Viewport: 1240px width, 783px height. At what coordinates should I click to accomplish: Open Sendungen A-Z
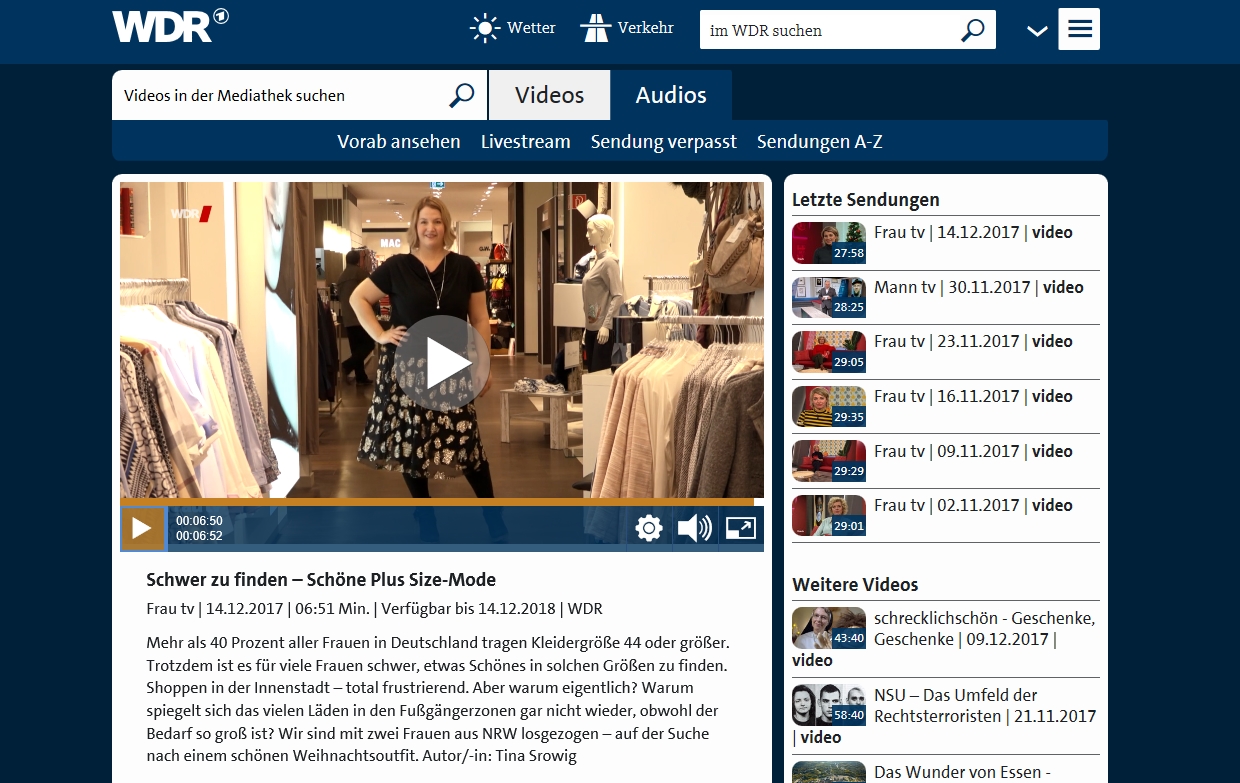click(x=820, y=141)
